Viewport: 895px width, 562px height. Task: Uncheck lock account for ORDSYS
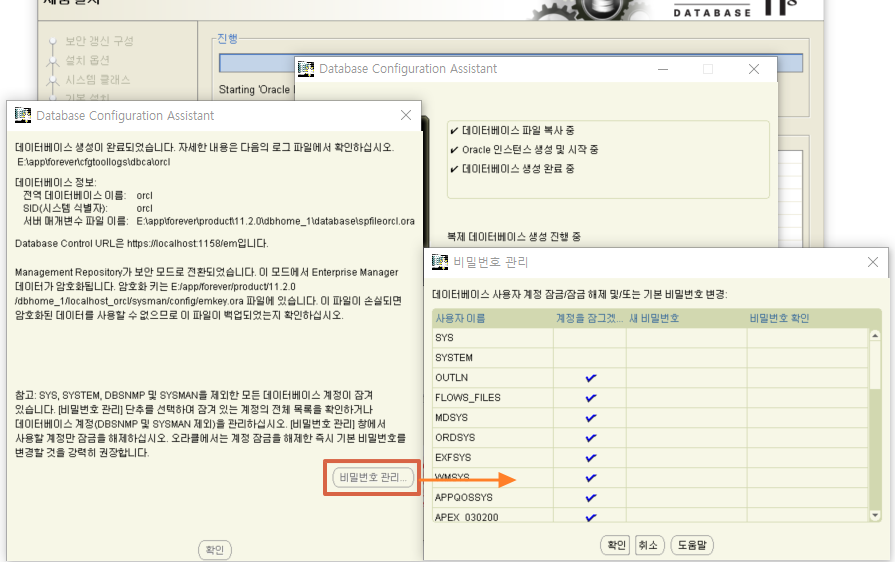(x=590, y=438)
